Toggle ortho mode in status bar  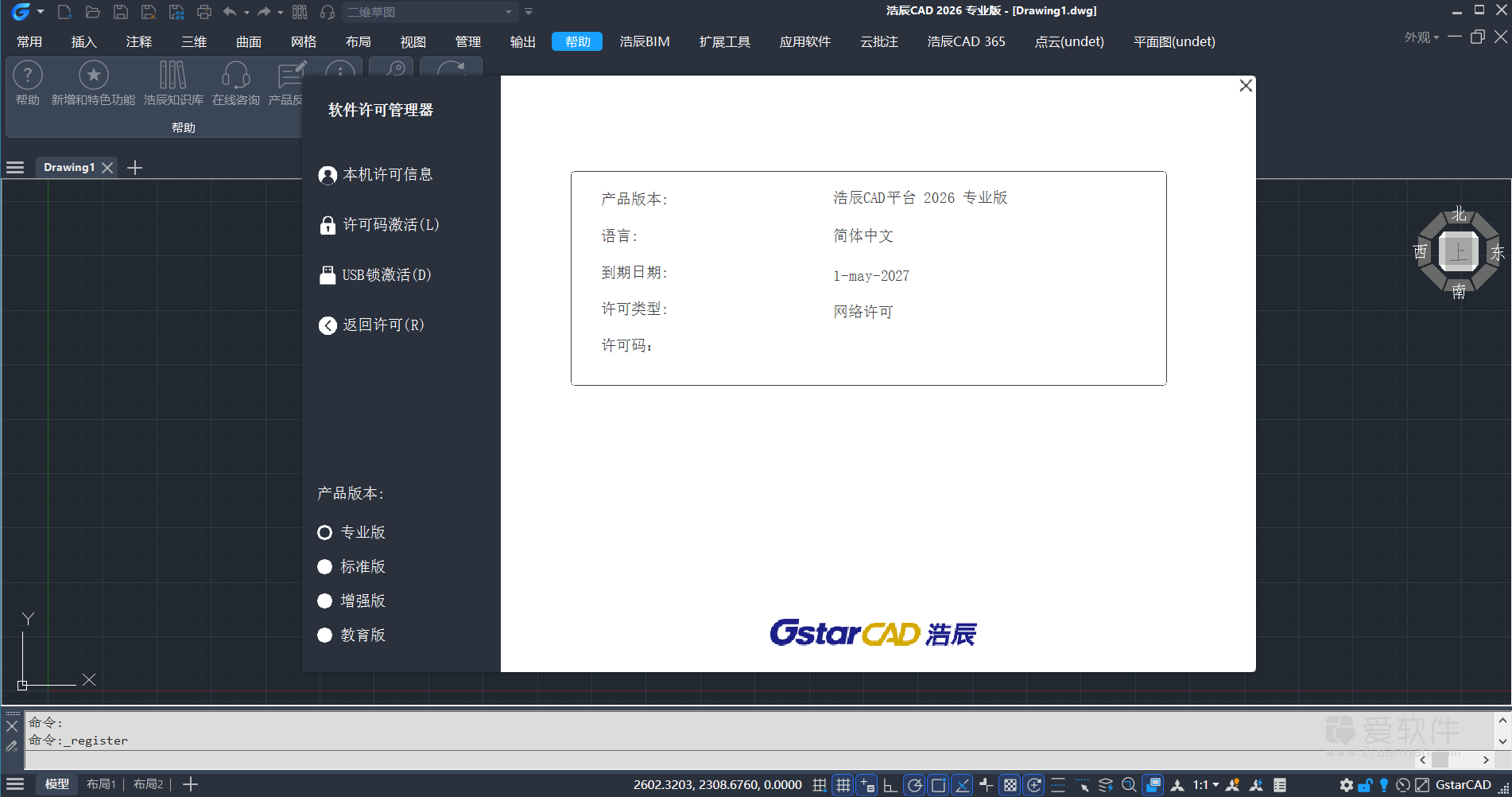(x=890, y=785)
